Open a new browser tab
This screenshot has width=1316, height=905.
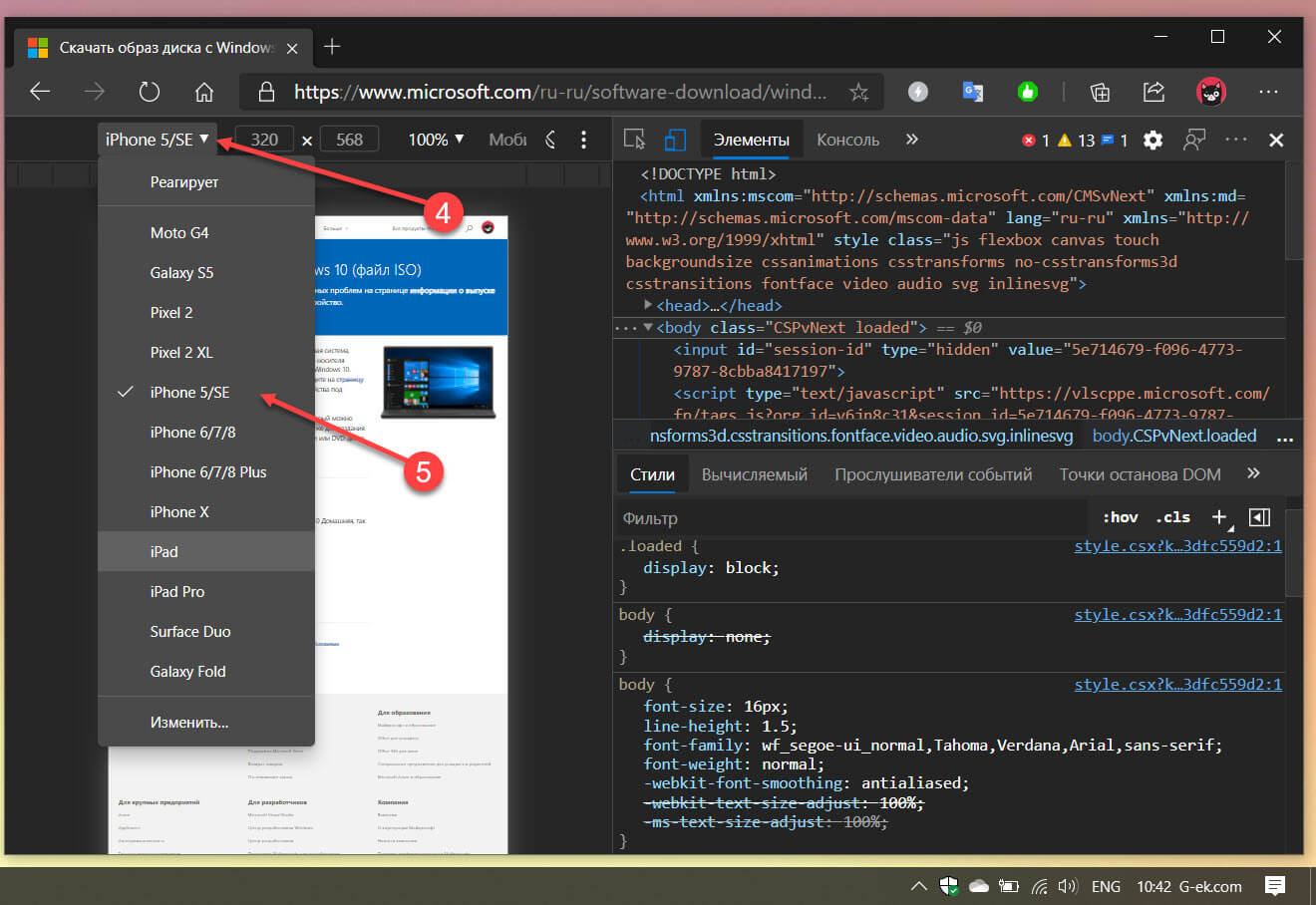coord(332,47)
